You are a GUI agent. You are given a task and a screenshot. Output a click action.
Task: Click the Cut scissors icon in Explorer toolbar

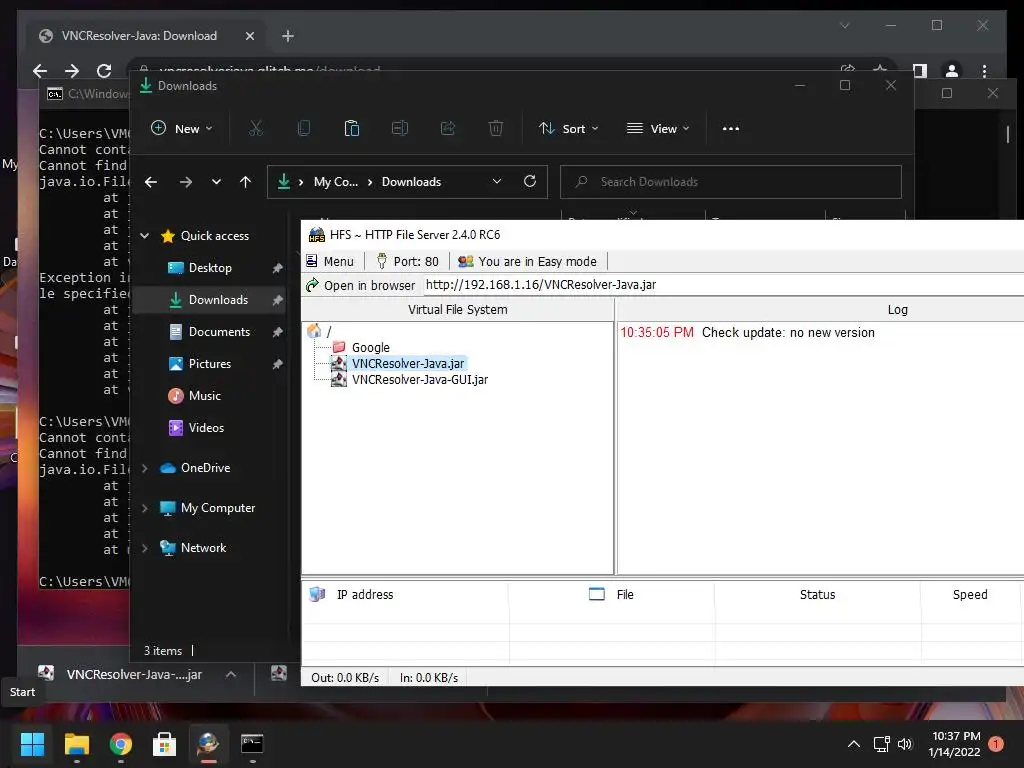point(255,129)
